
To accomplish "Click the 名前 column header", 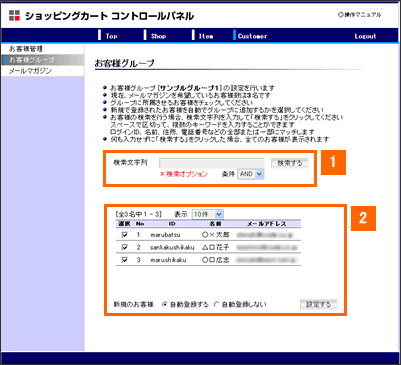I will [216, 224].
